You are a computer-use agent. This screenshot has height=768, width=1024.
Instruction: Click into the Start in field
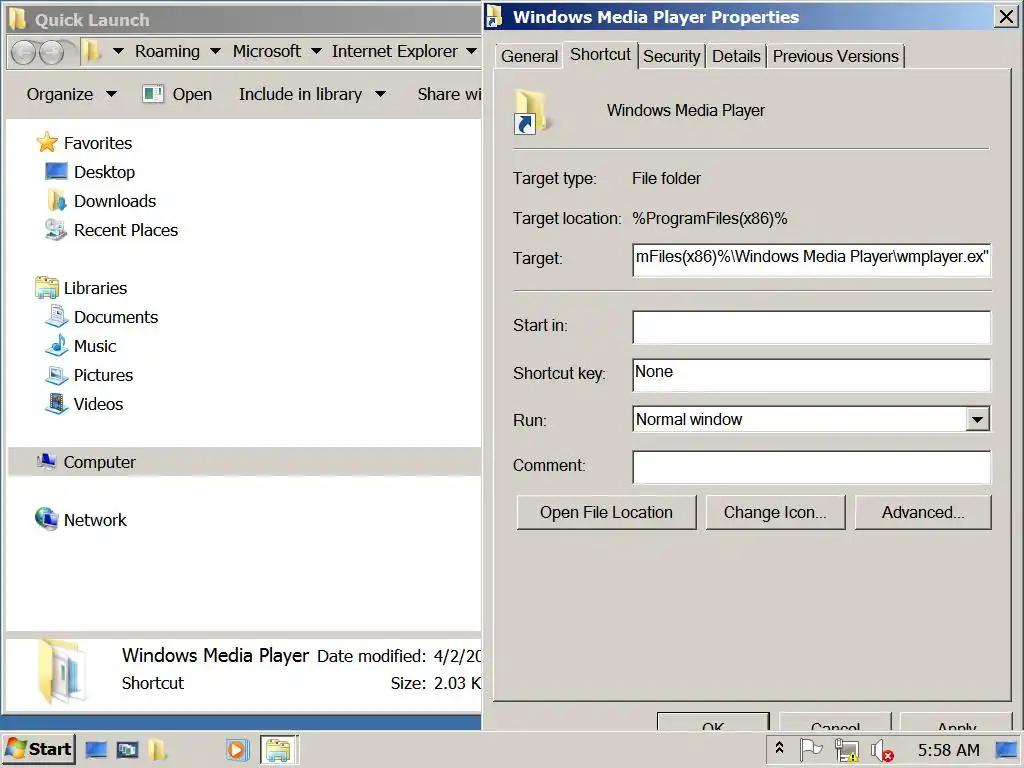point(811,327)
